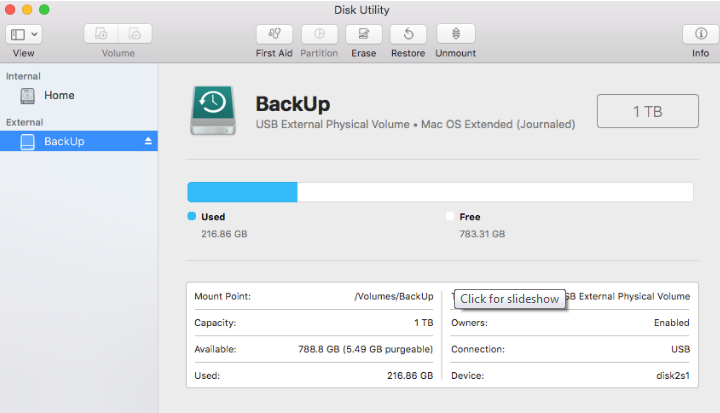Click the '216.86 GB' under Used legend
This screenshot has height=413, width=720.
[224, 234]
